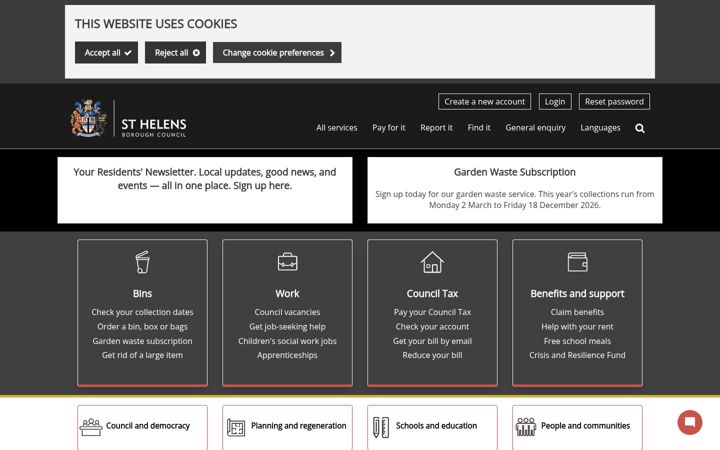Open Children's social work jobs
The height and width of the screenshot is (450, 720).
pos(287,341)
